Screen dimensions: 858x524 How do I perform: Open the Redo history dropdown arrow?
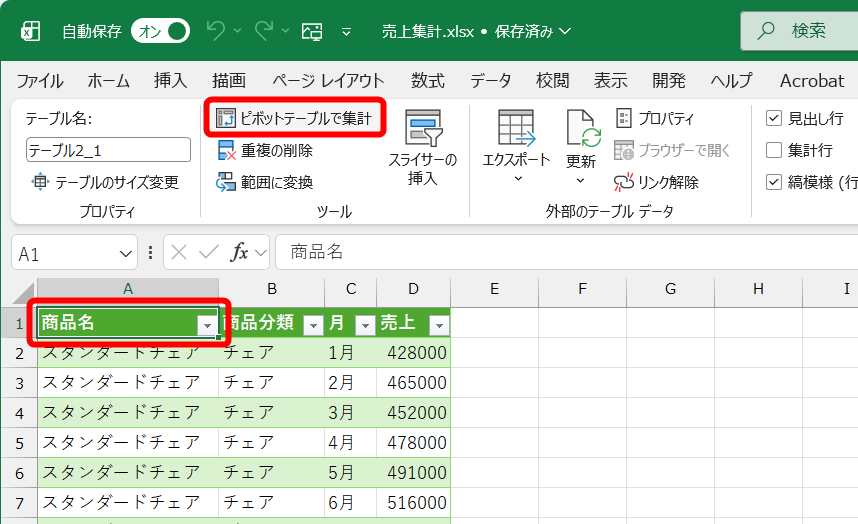[285, 31]
